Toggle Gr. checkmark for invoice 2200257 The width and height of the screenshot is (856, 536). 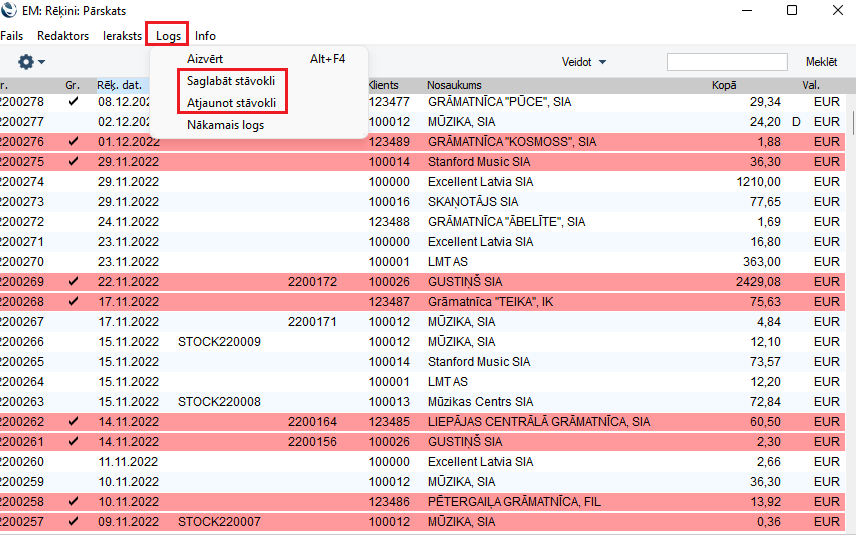(72, 522)
